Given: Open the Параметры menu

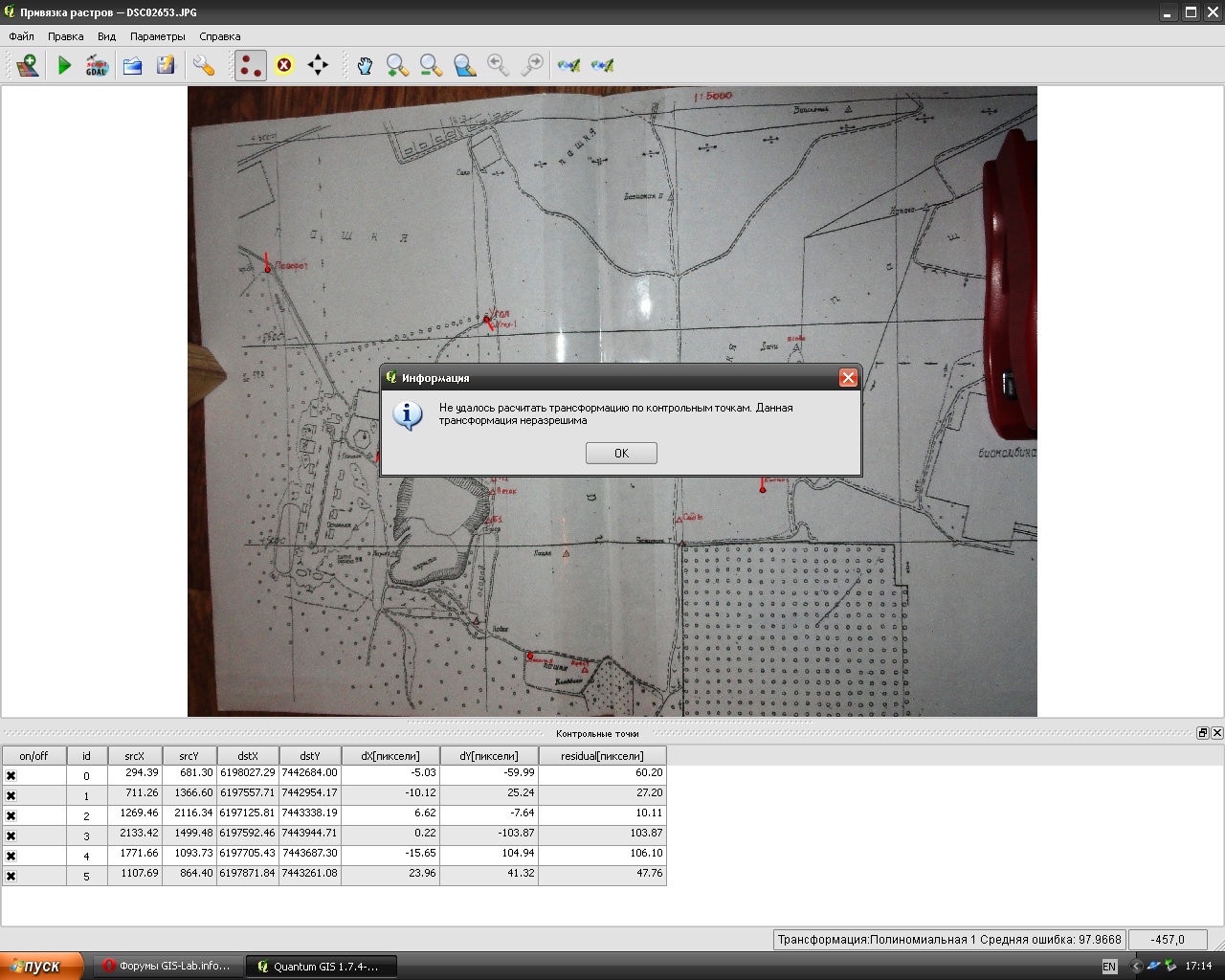Looking at the screenshot, I should pos(158,36).
